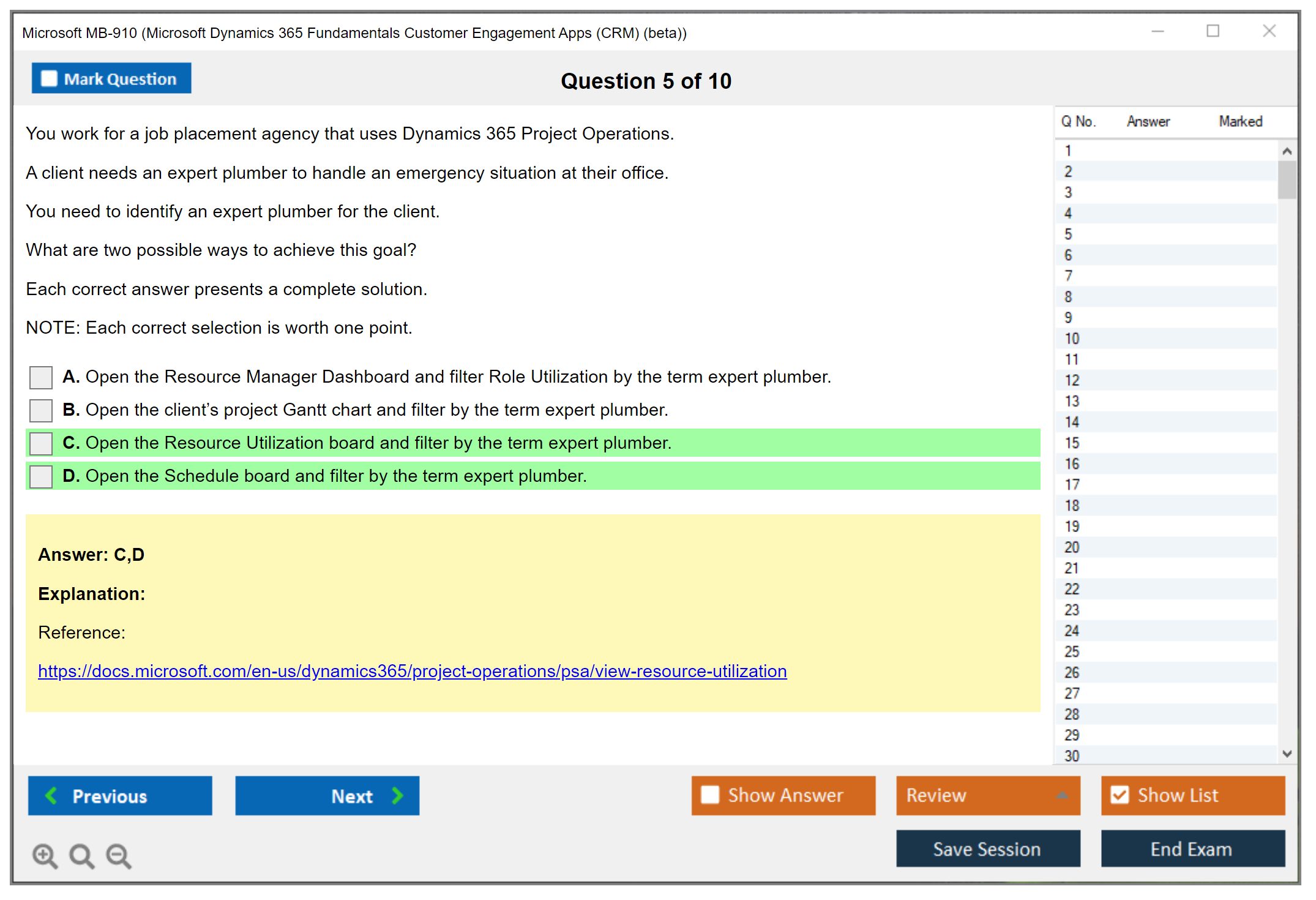Select answer D Schedule board checkbox
This screenshot has width=1316, height=900.
pos(41,476)
